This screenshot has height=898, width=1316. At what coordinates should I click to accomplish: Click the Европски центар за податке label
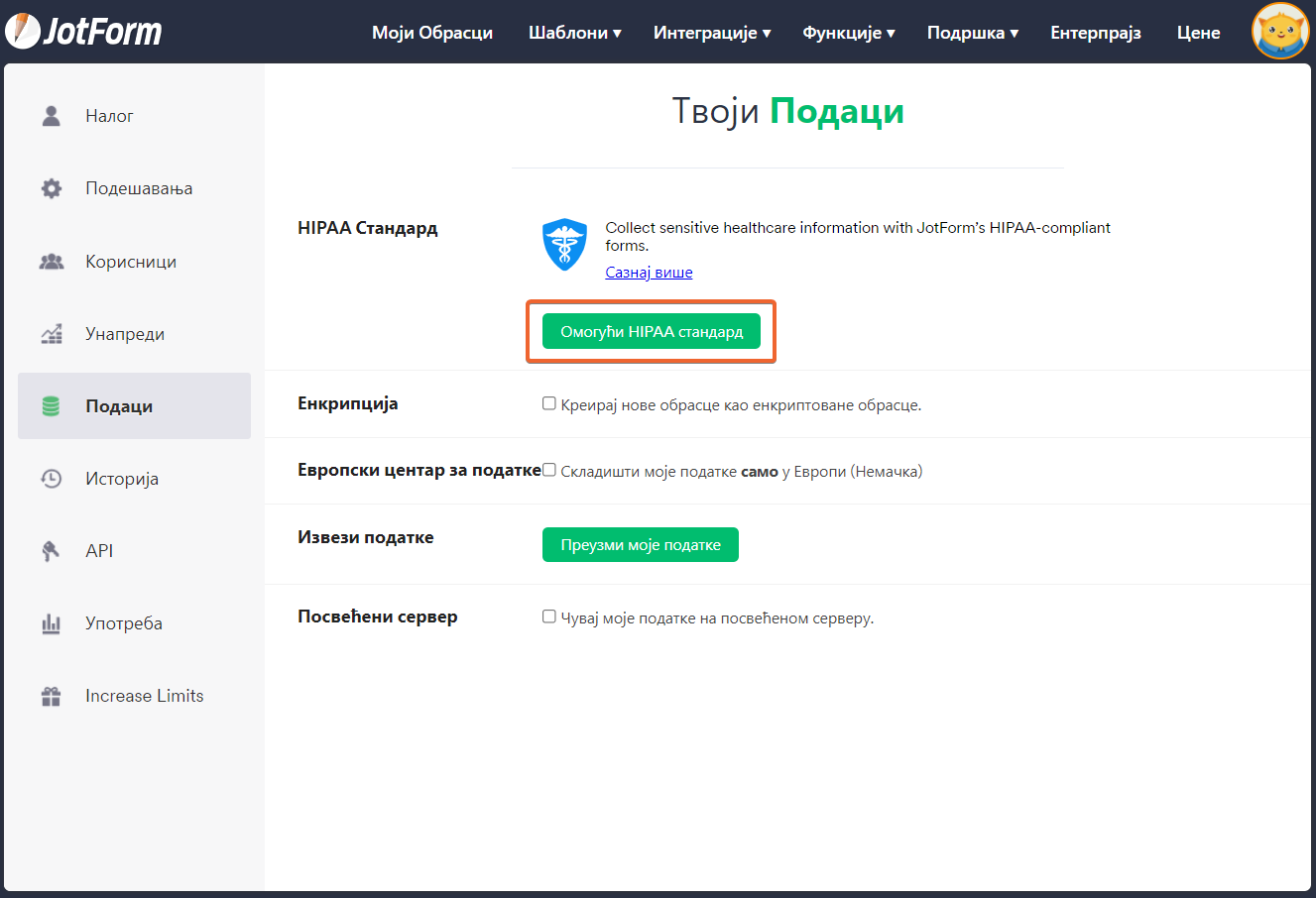(419, 470)
